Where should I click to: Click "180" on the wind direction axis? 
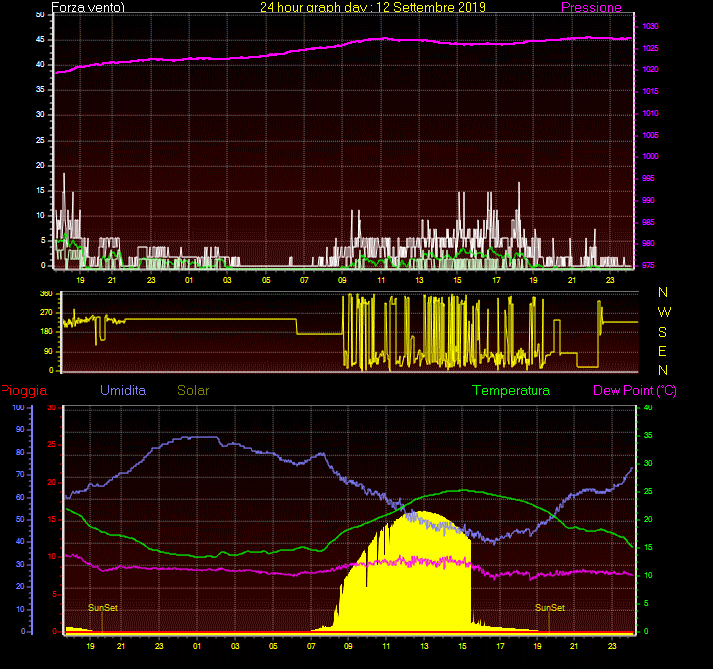[x=46, y=332]
